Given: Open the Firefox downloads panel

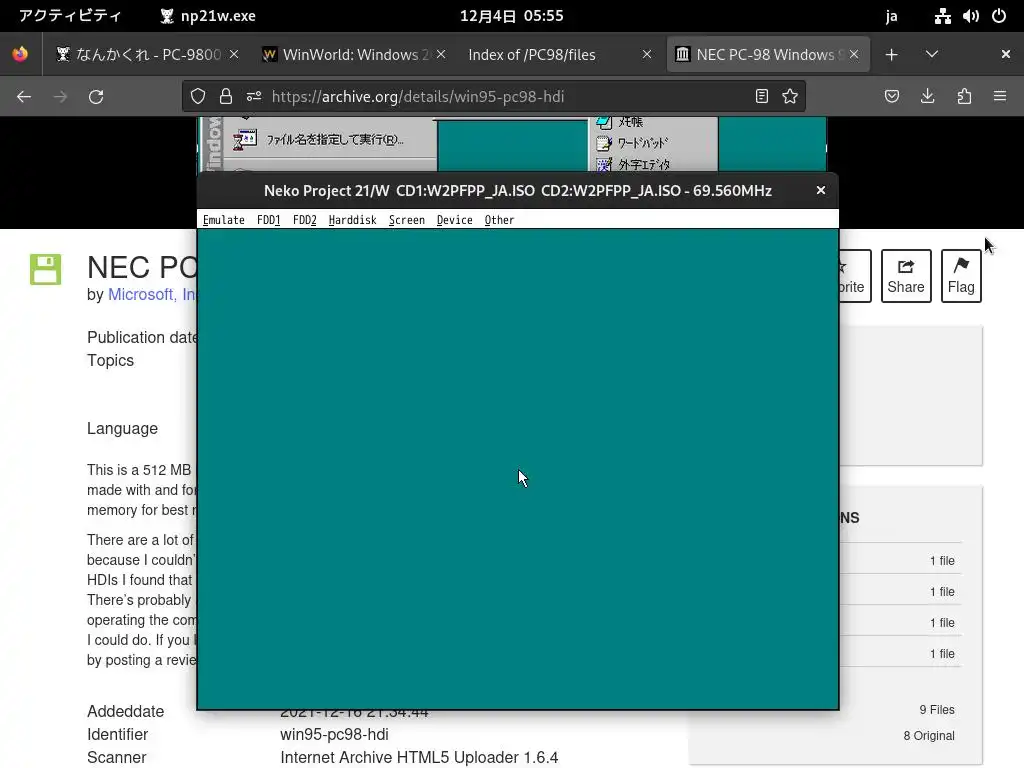Looking at the screenshot, I should pos(927,97).
